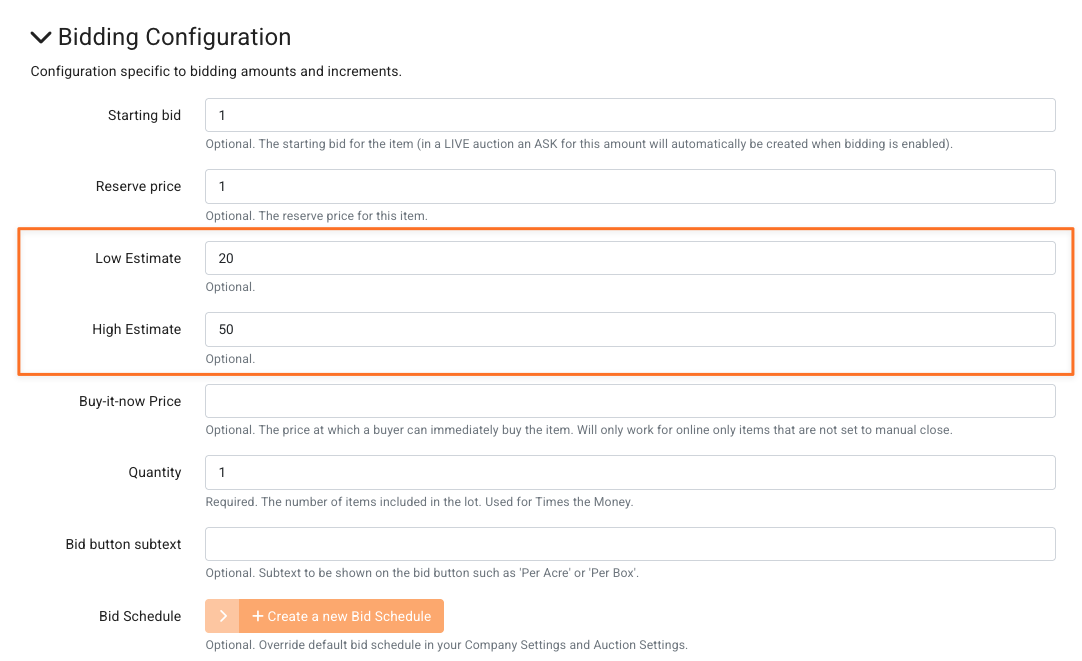Focus the empty Buy-it-now Price field
The width and height of the screenshot is (1082, 661).
630,401
